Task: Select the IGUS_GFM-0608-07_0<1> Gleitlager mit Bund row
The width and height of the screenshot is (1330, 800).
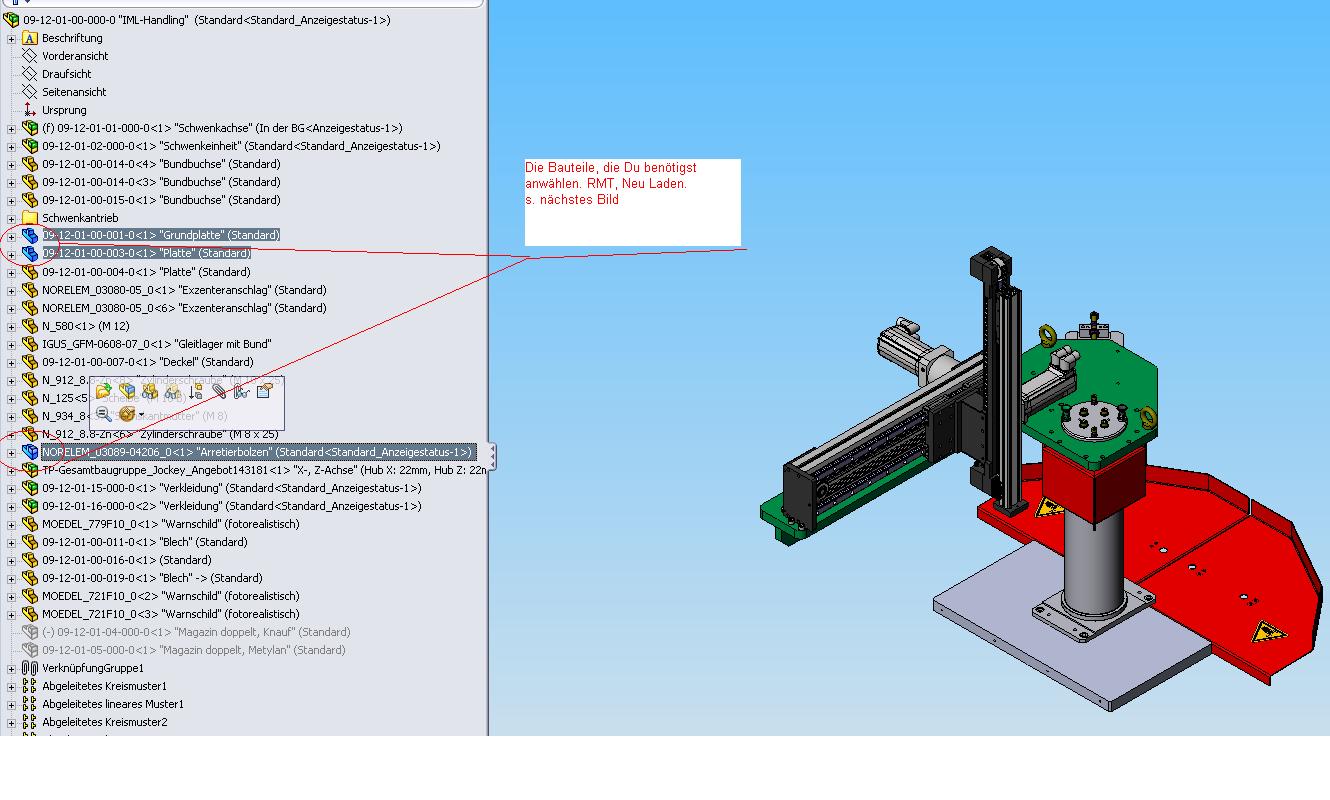Action: pyautogui.click(x=156, y=344)
